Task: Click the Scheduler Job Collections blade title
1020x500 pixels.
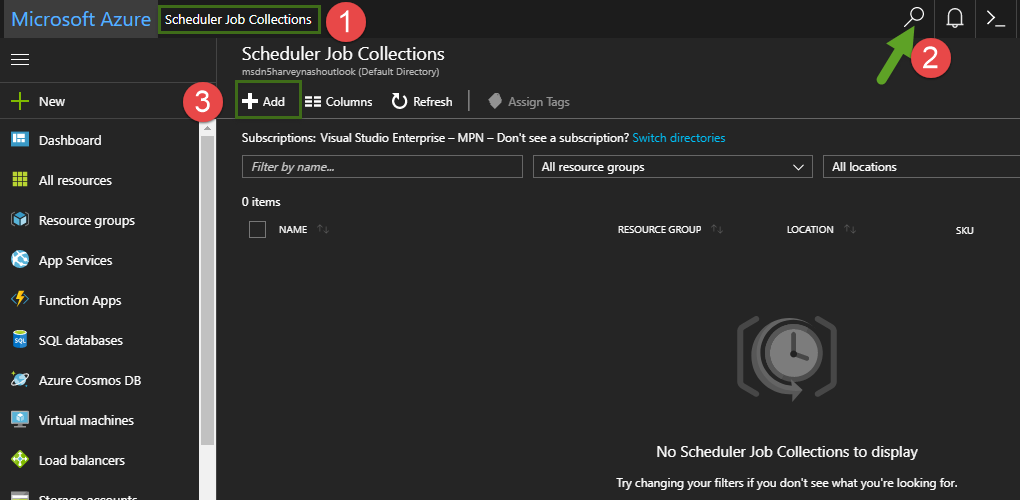Action: tap(343, 54)
